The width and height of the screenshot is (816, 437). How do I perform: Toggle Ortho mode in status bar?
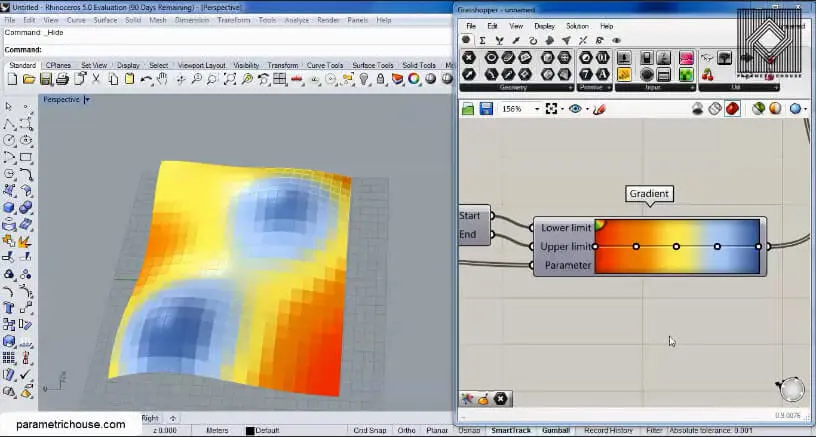pos(408,430)
